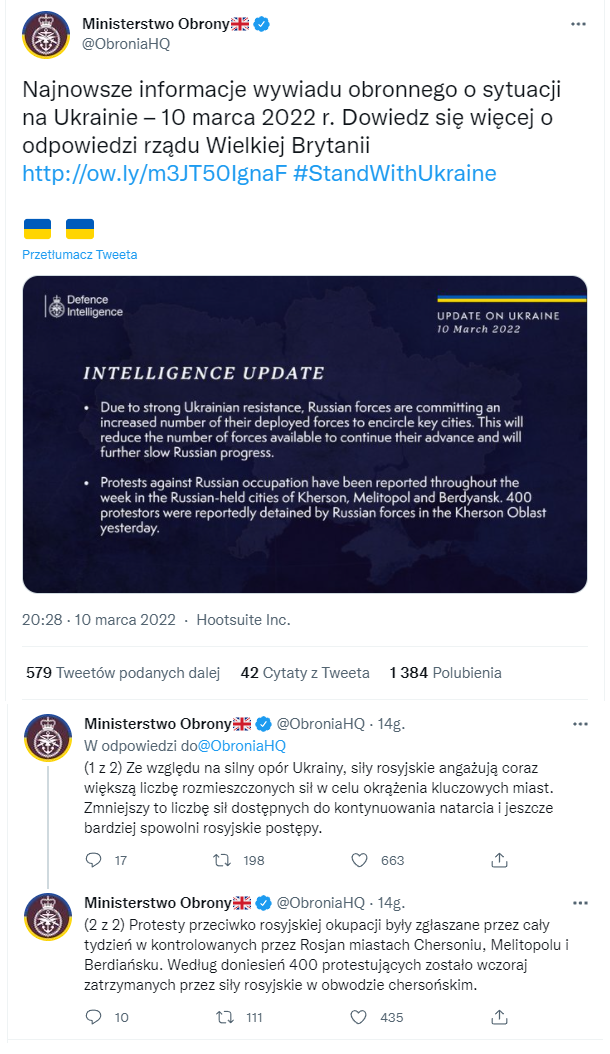Screen dimensions: 610x1054
Task: Click the @ObroniaHQ mention in W odpowiedzi do
Action: (x=242, y=745)
